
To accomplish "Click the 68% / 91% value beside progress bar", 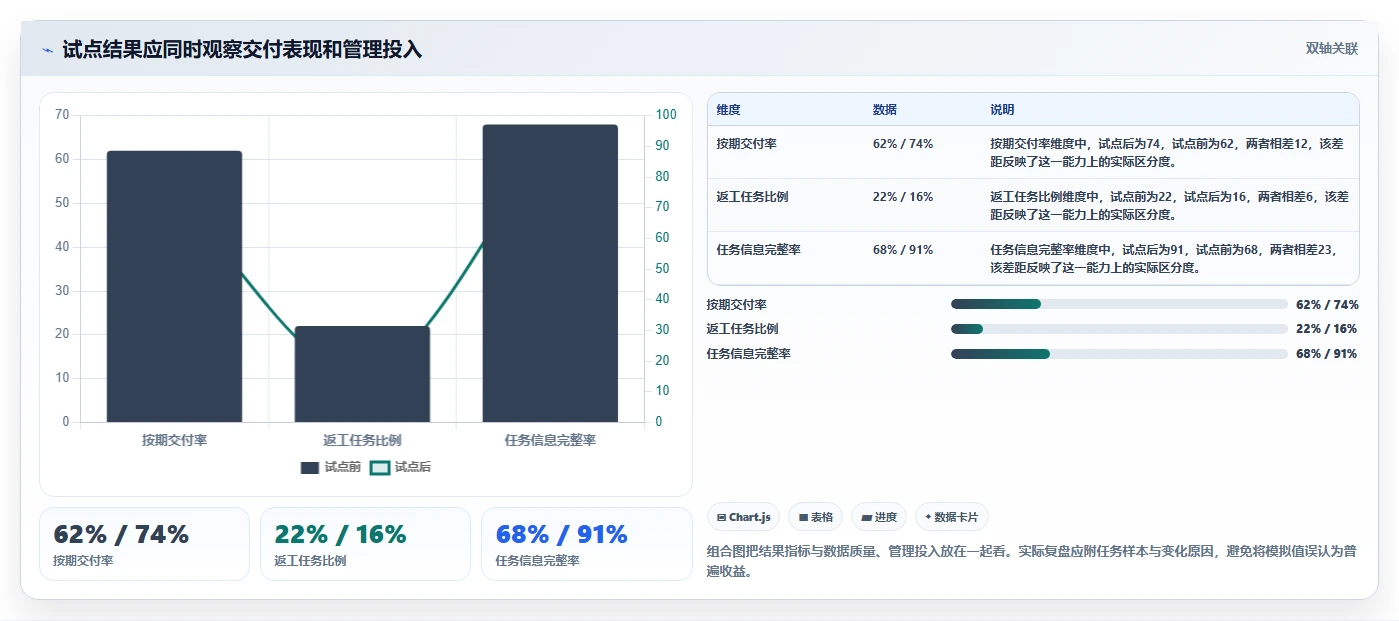I will coord(1327,354).
